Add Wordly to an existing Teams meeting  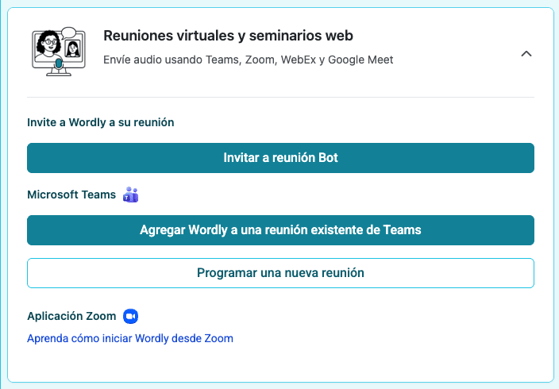point(281,230)
